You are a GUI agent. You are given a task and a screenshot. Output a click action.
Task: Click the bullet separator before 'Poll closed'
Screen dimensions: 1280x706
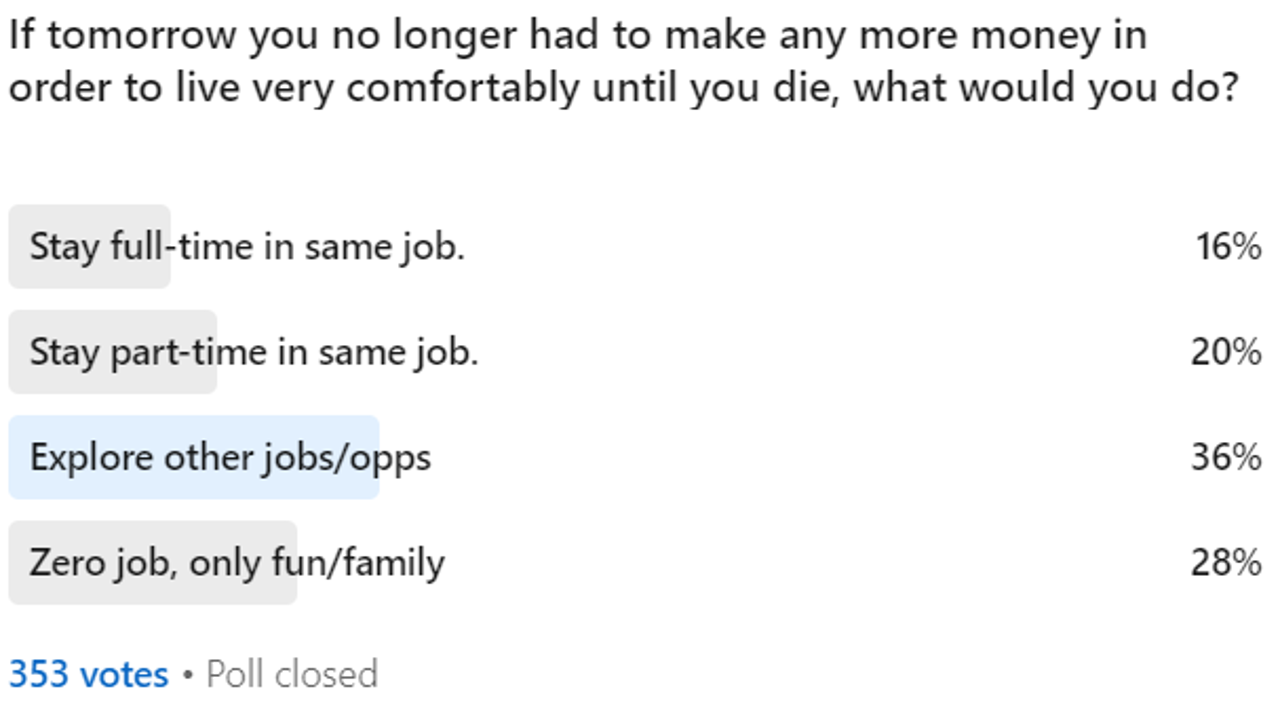coord(187,676)
